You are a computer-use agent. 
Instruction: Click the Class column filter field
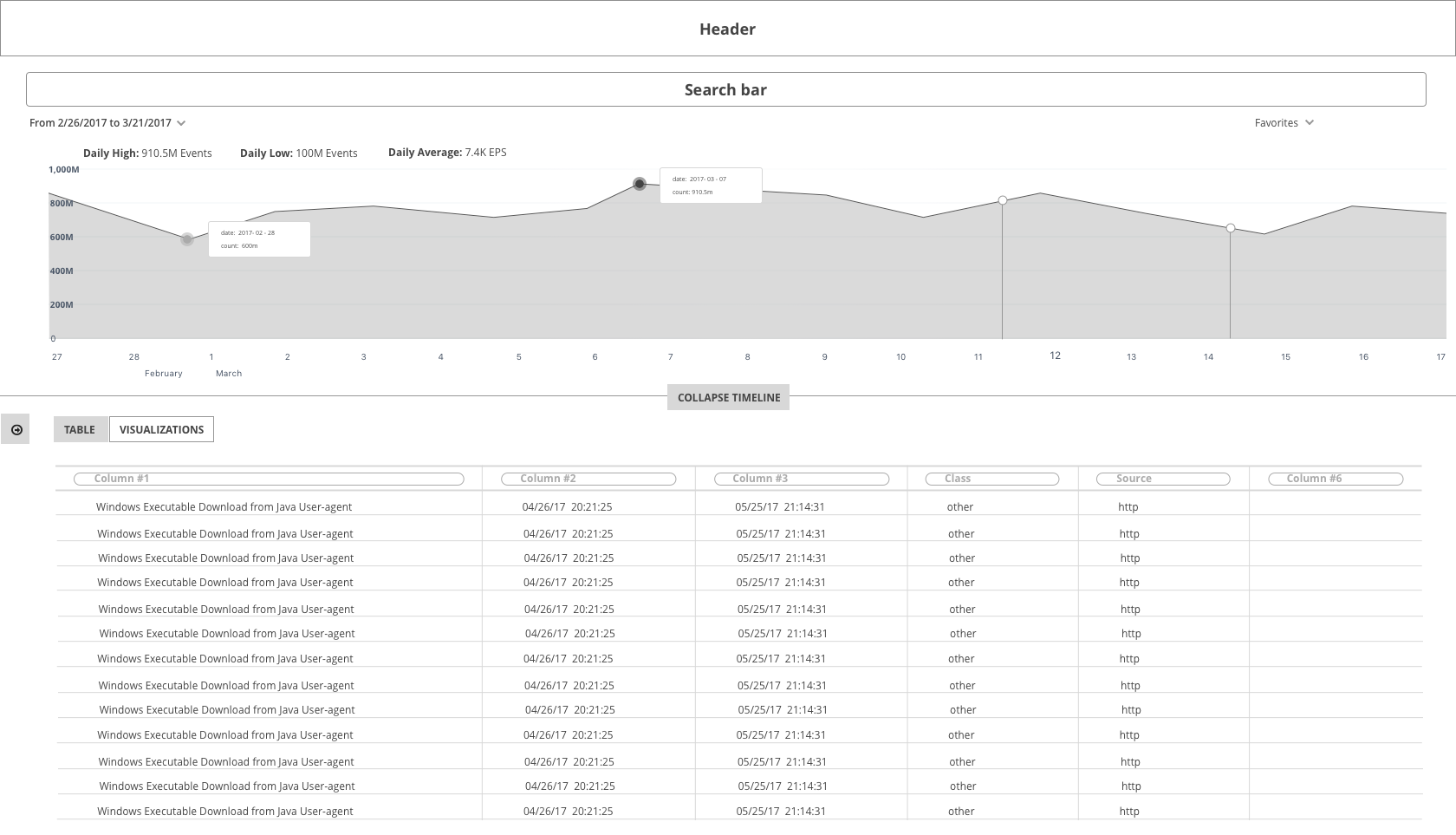point(992,479)
